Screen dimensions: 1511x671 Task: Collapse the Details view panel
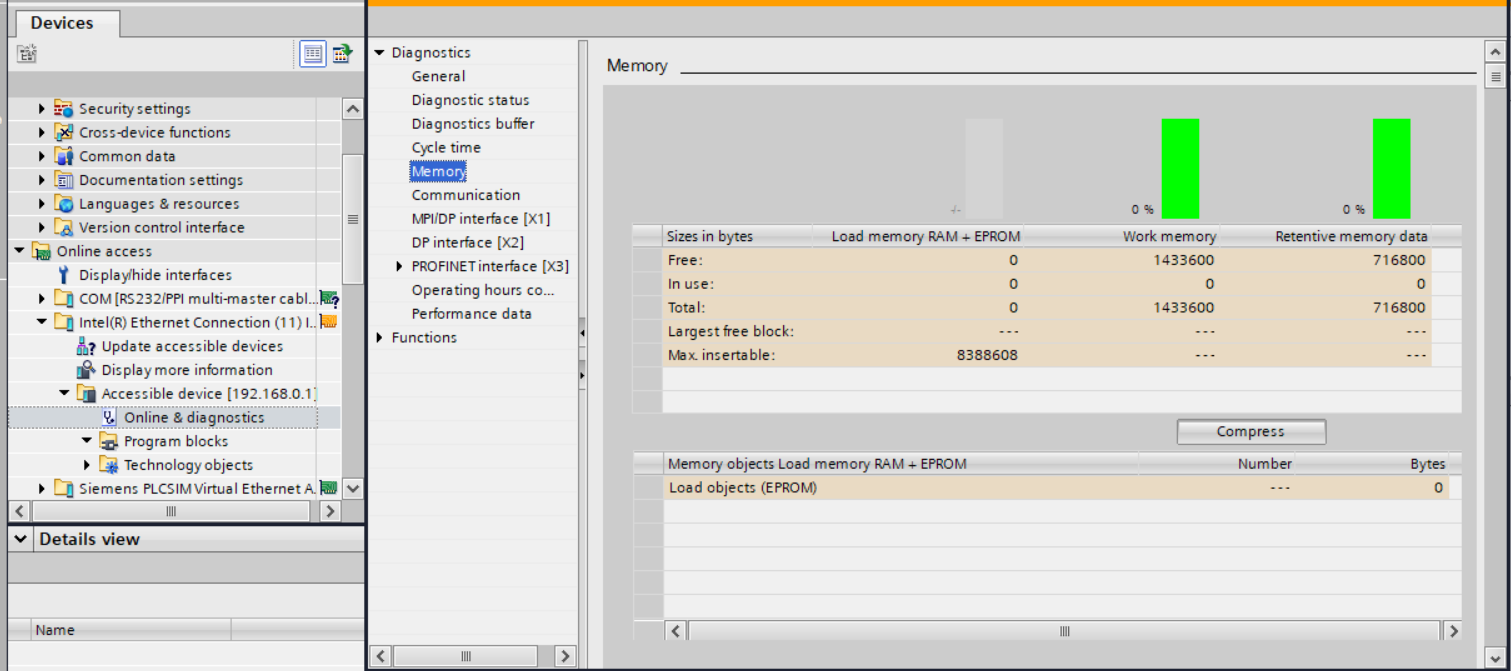click(x=20, y=539)
